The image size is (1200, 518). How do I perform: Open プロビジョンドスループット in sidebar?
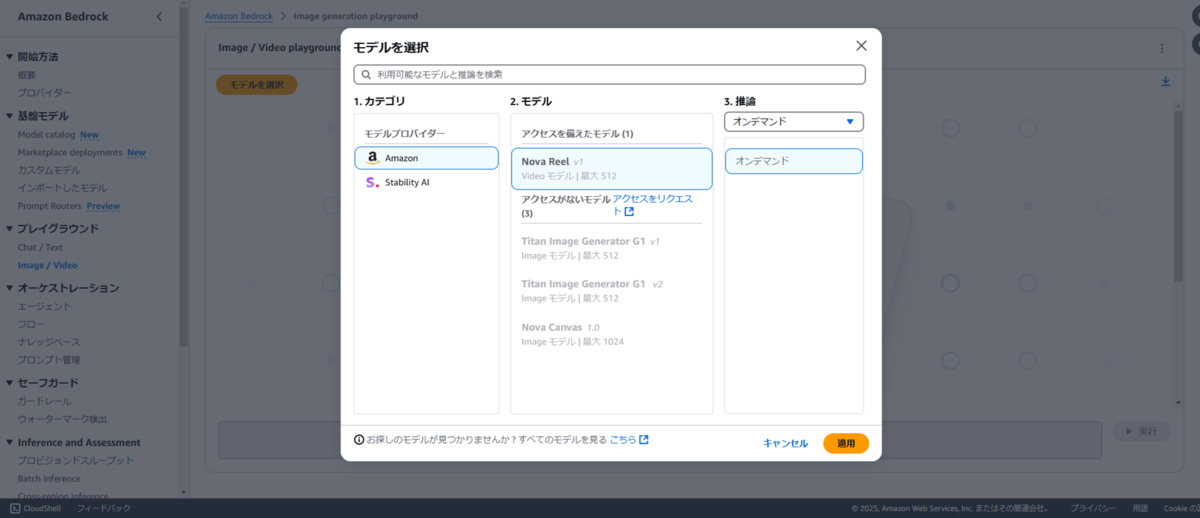76,460
